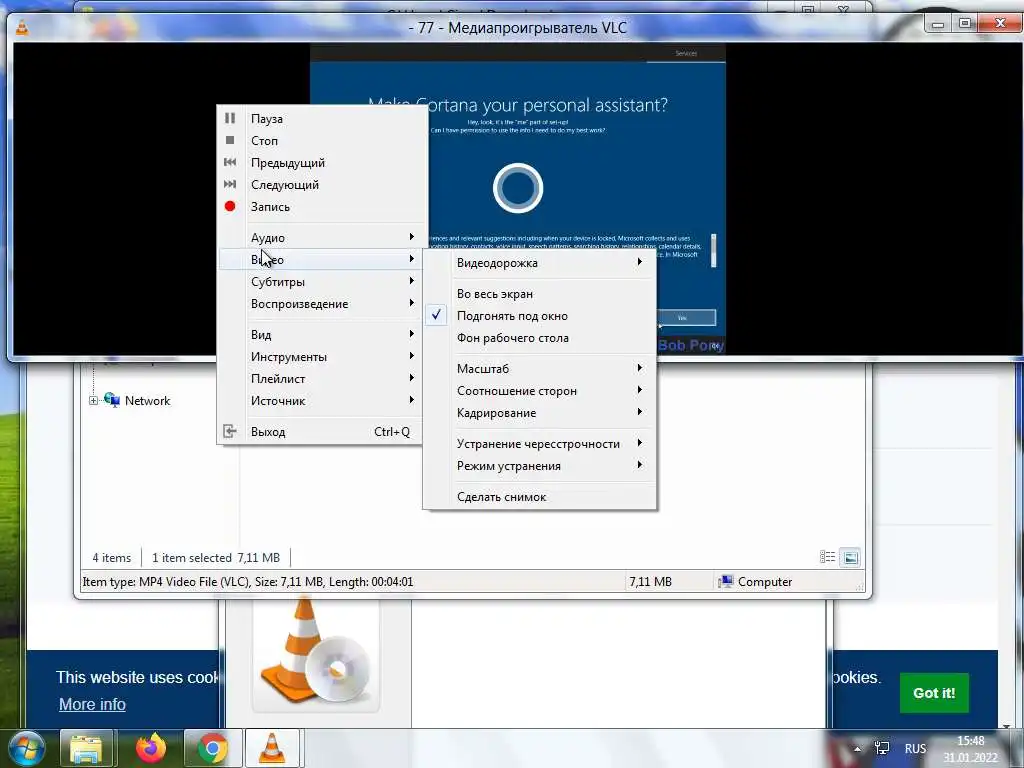The image size is (1024, 768).
Task: Show hidden tray icons arrow
Action: (857, 748)
